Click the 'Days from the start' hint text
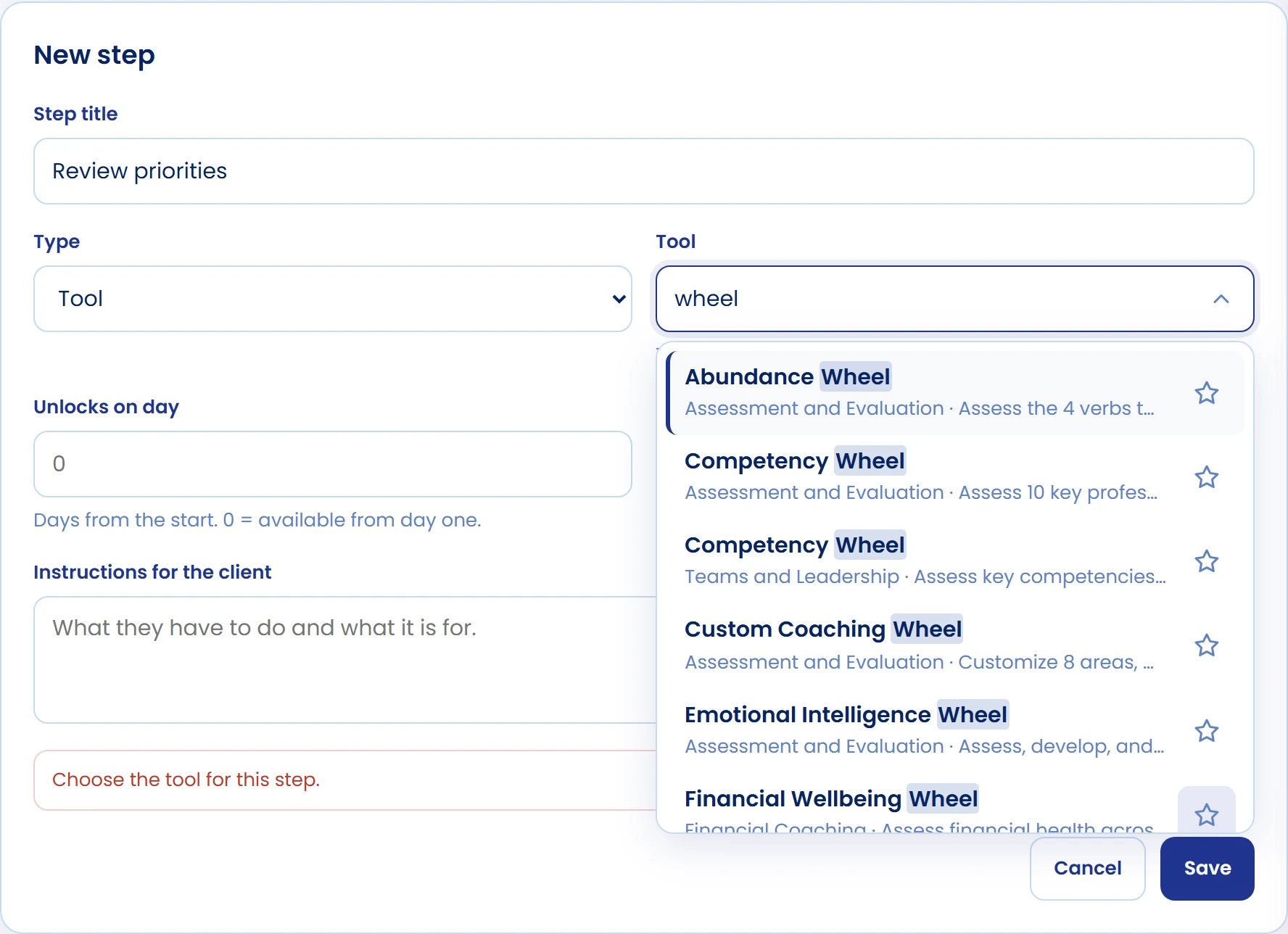The height and width of the screenshot is (934, 1288). [x=257, y=520]
